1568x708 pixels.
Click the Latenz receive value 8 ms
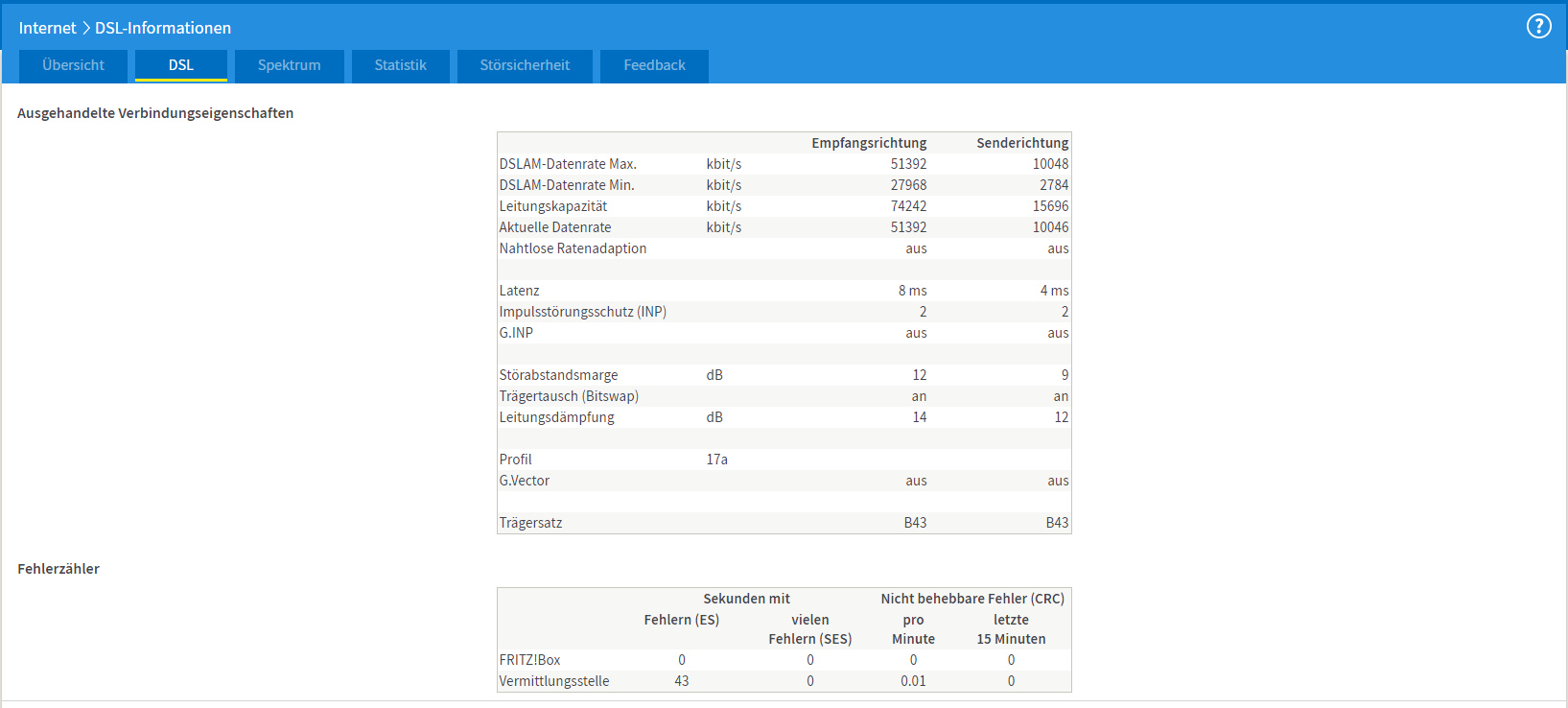click(x=912, y=291)
